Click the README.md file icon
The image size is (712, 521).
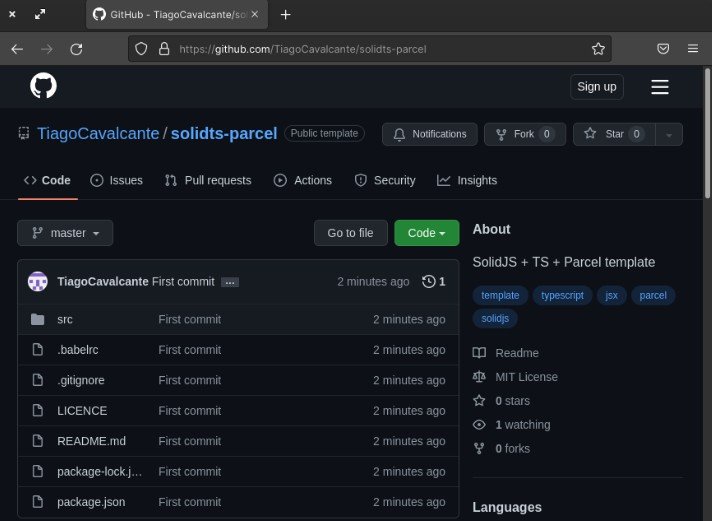tap(38, 441)
